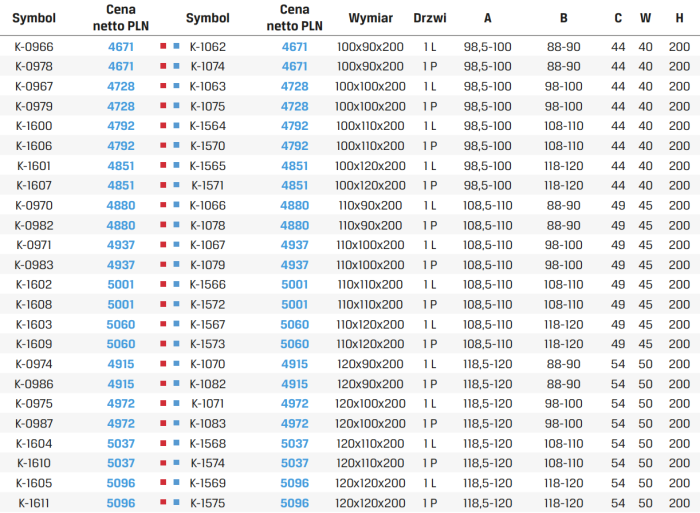Select symbol K-1601 cell

tap(34, 166)
